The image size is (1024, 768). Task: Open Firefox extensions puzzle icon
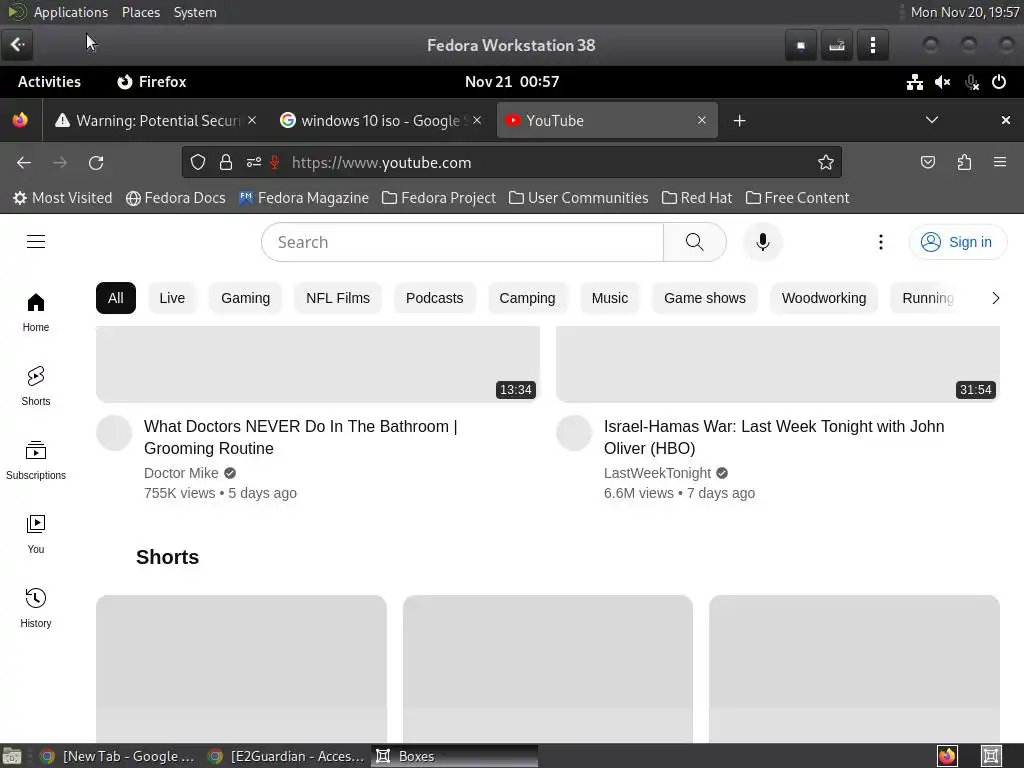[x=964, y=163]
